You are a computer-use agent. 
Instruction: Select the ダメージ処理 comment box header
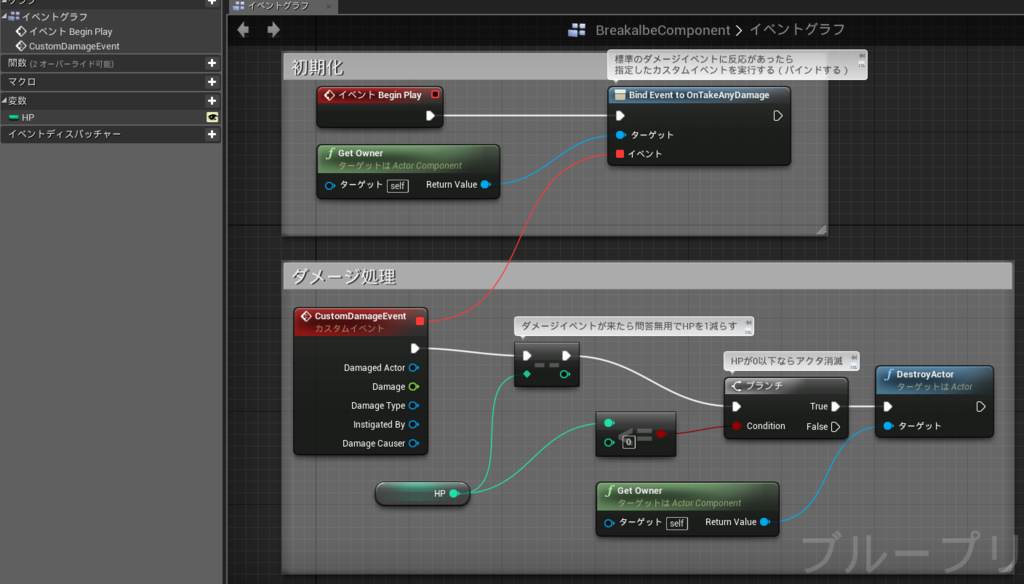[648, 276]
